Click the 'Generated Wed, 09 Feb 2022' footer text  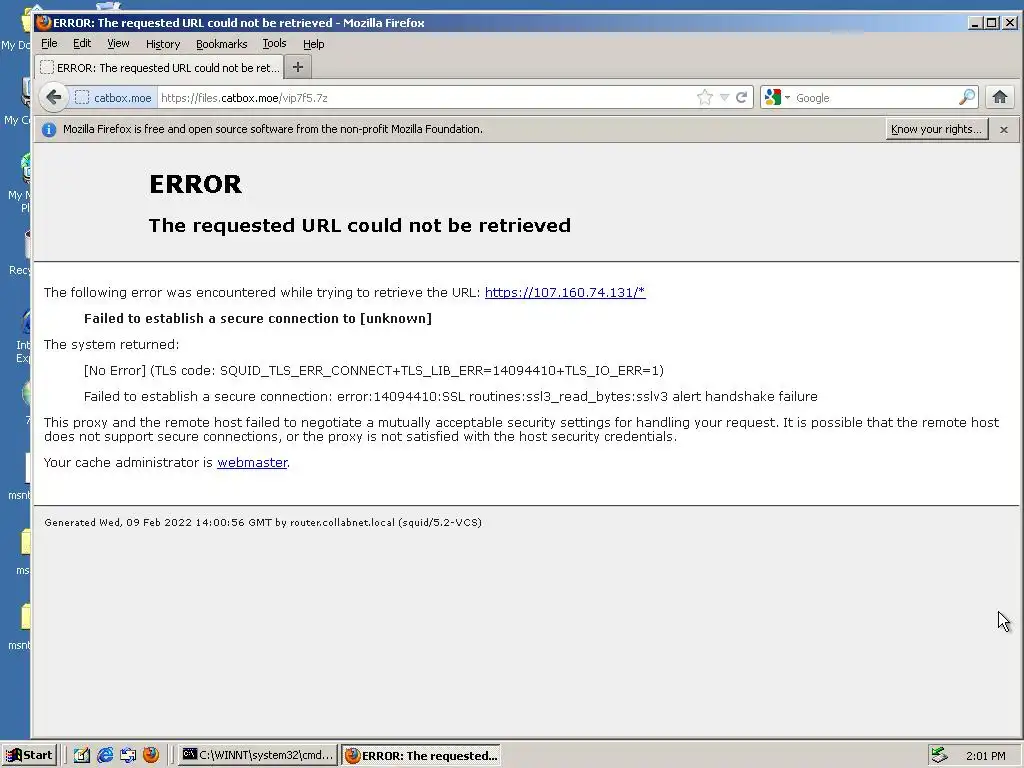click(263, 522)
